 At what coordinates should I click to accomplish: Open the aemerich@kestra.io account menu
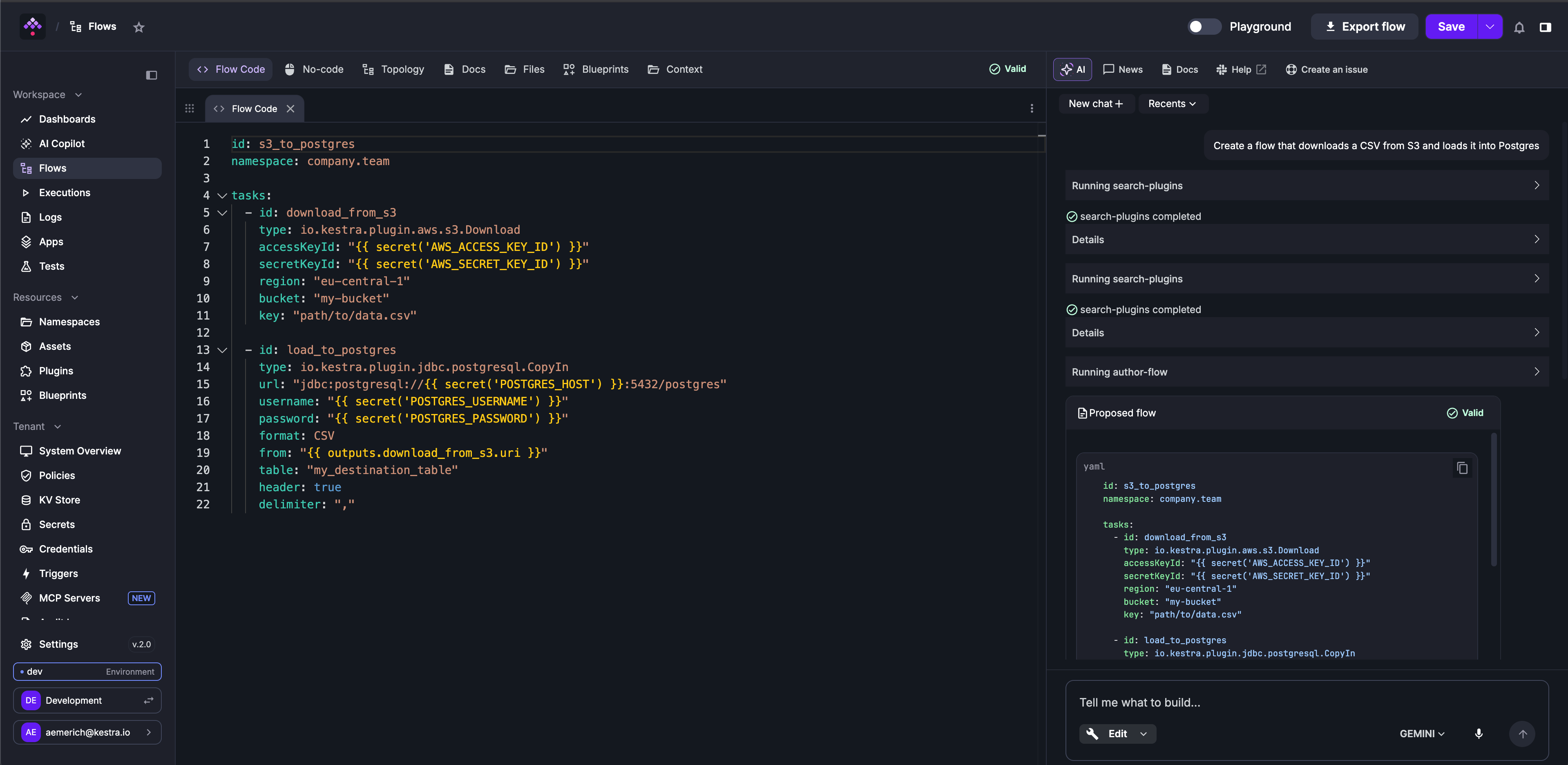point(87,732)
